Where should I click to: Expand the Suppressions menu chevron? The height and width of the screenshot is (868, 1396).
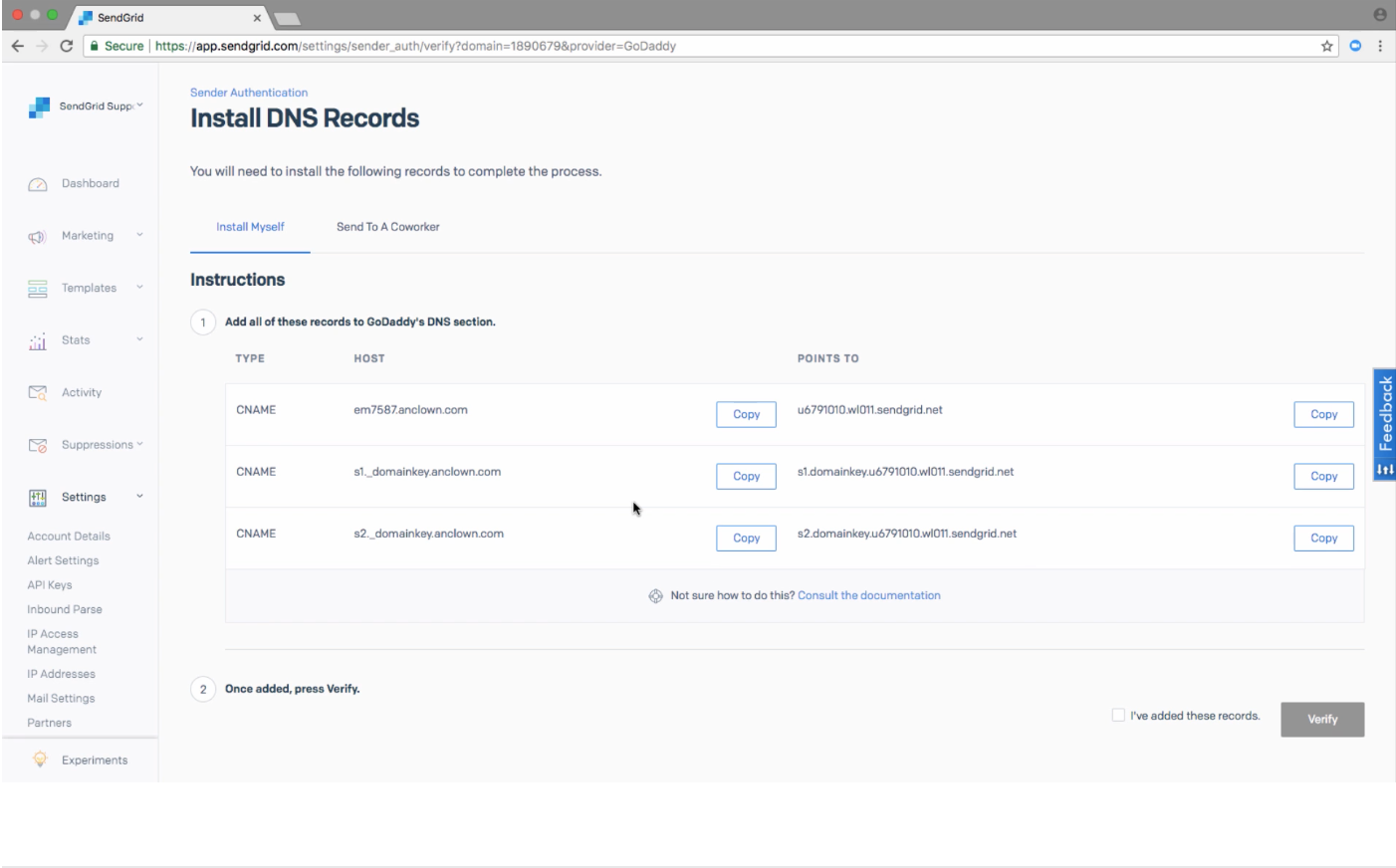pyautogui.click(x=139, y=443)
